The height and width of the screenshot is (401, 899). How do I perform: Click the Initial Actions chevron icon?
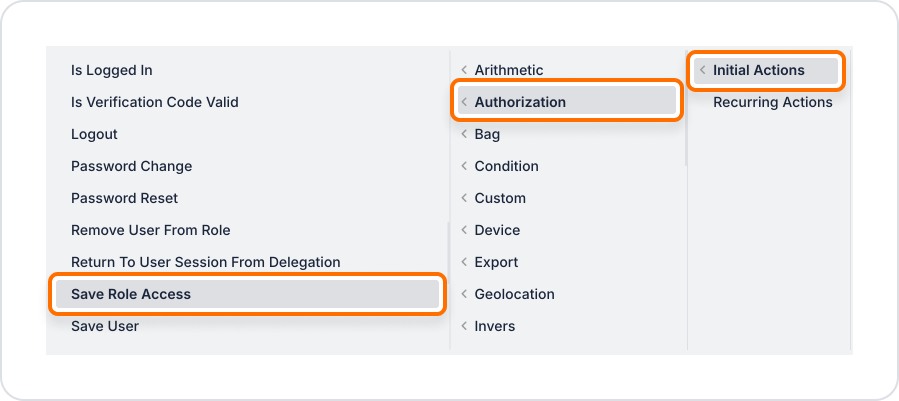click(x=702, y=70)
